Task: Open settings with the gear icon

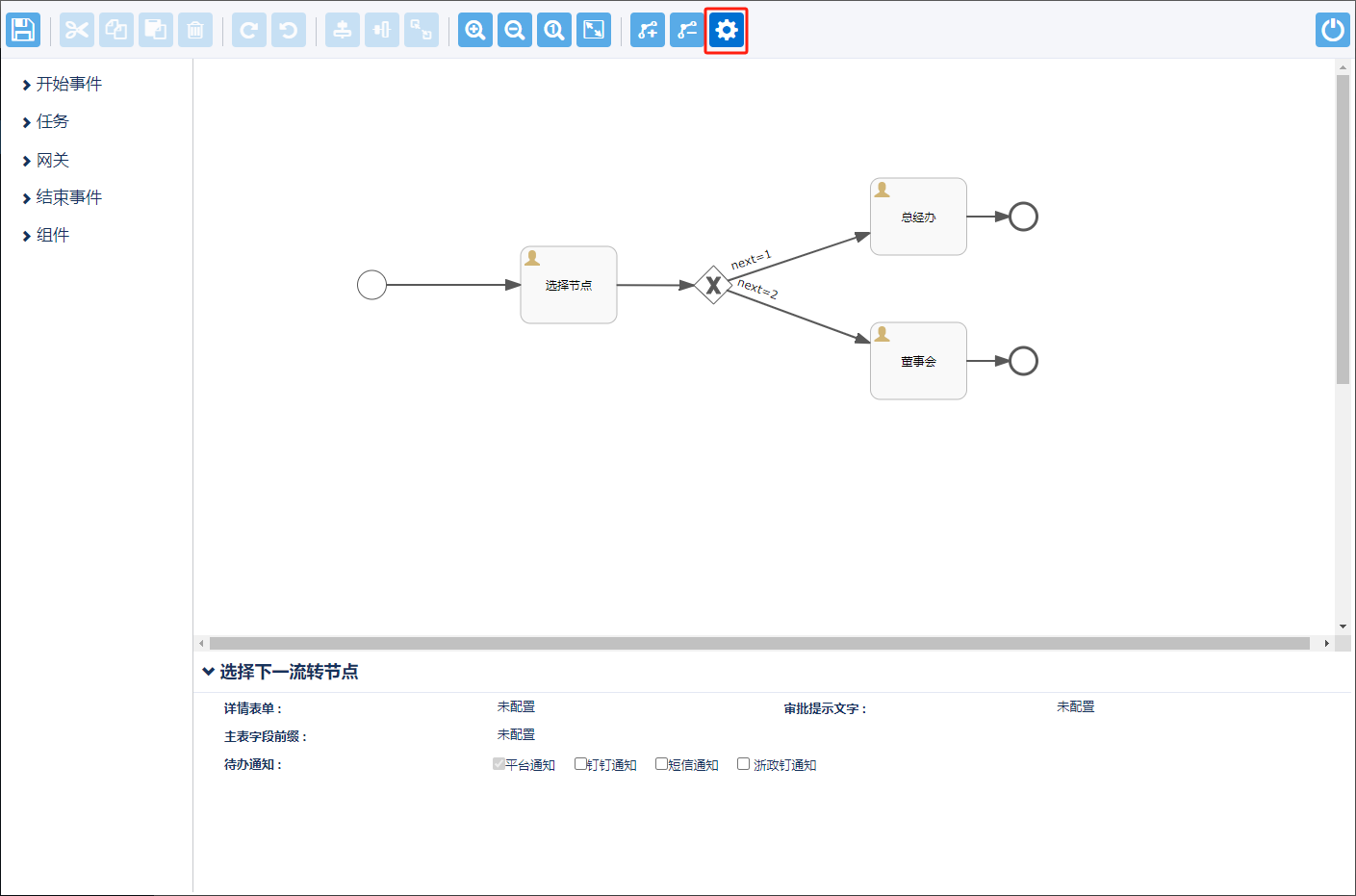Action: (727, 30)
